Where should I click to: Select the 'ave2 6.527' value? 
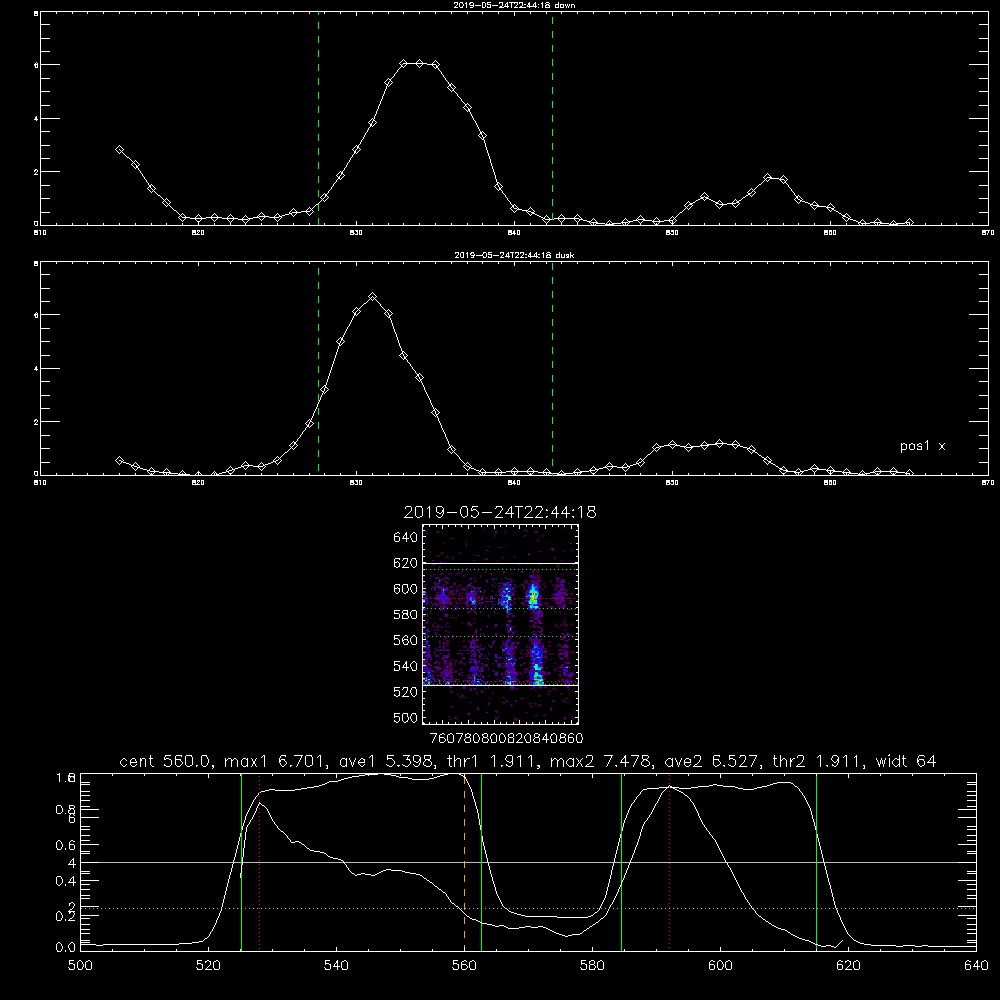[712, 761]
